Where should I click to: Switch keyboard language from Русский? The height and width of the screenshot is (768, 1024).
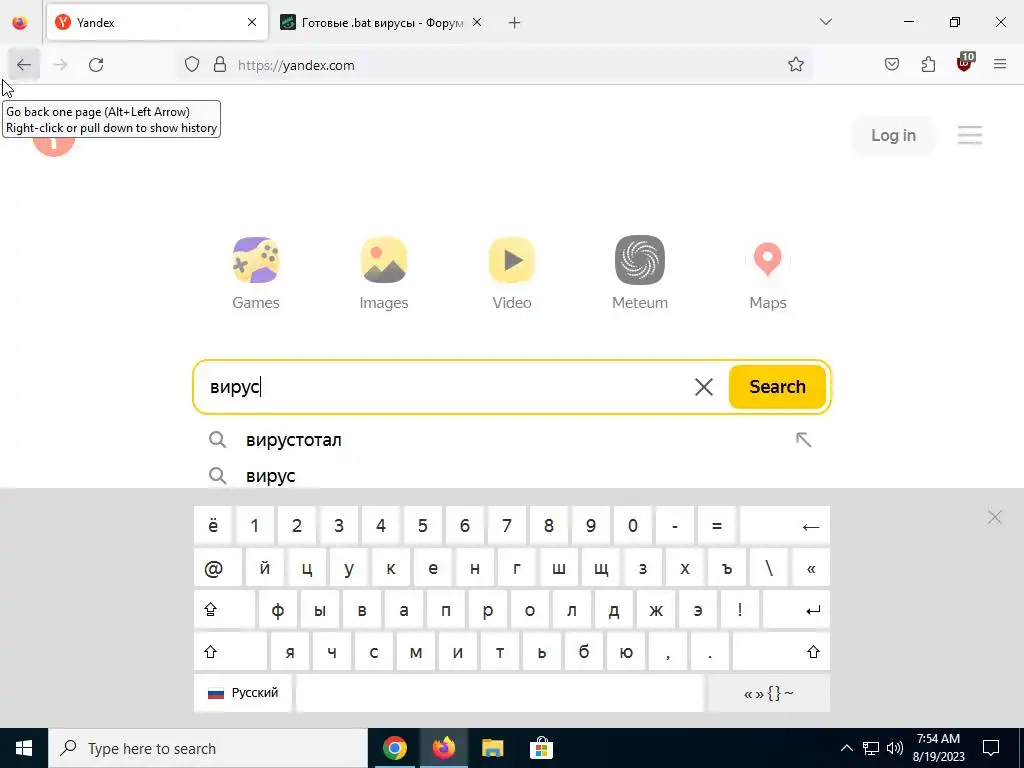pyautogui.click(x=243, y=693)
